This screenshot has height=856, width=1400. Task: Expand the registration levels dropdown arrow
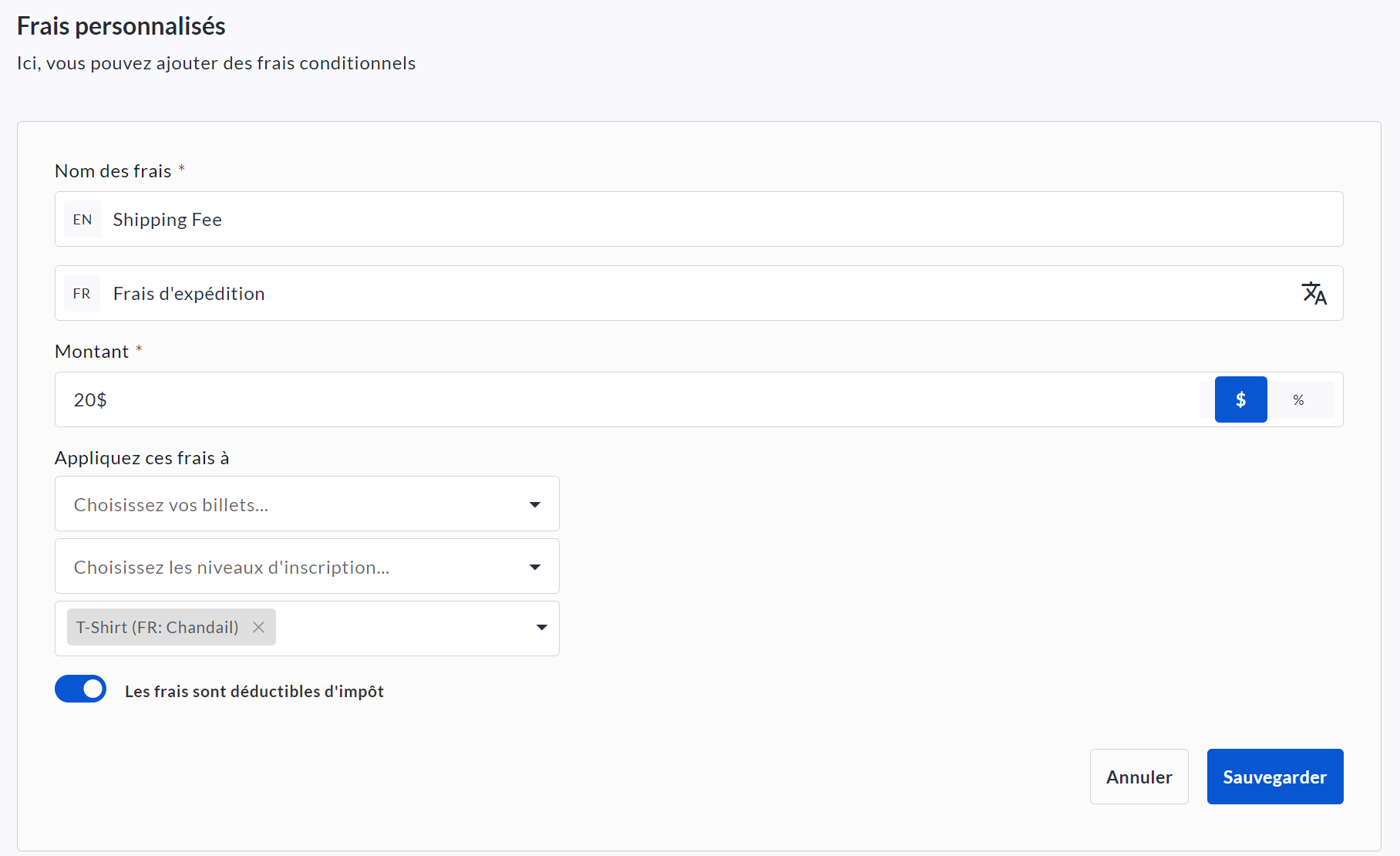[535, 567]
